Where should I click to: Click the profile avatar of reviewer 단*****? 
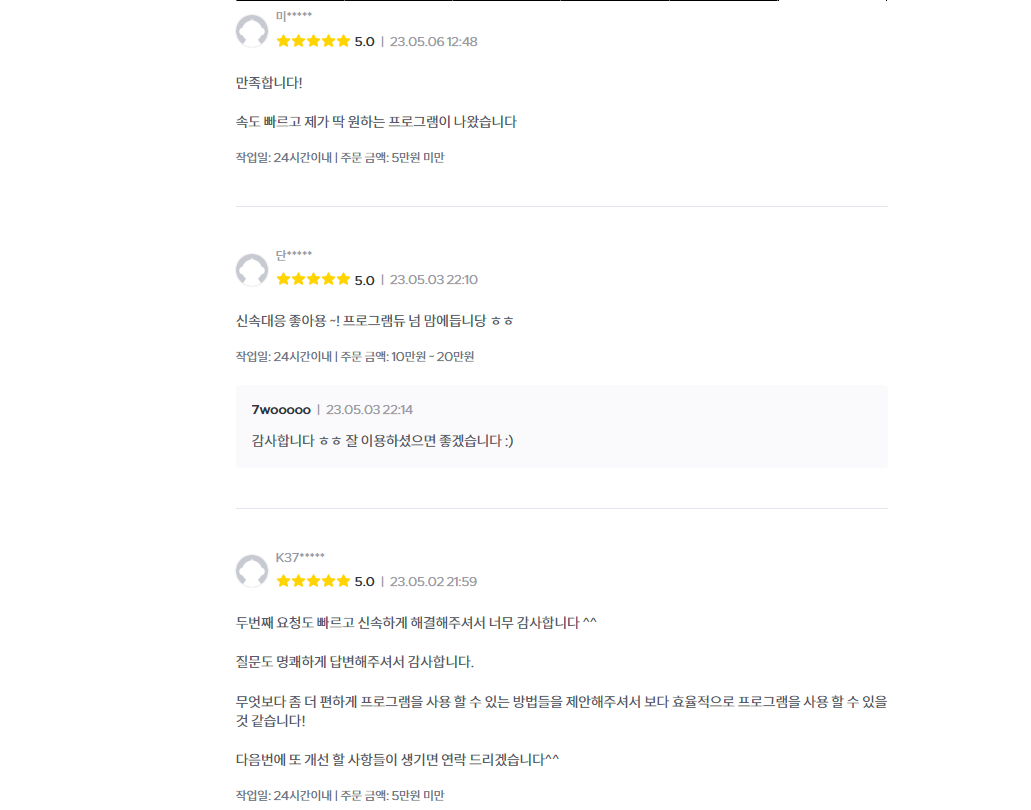(x=252, y=270)
